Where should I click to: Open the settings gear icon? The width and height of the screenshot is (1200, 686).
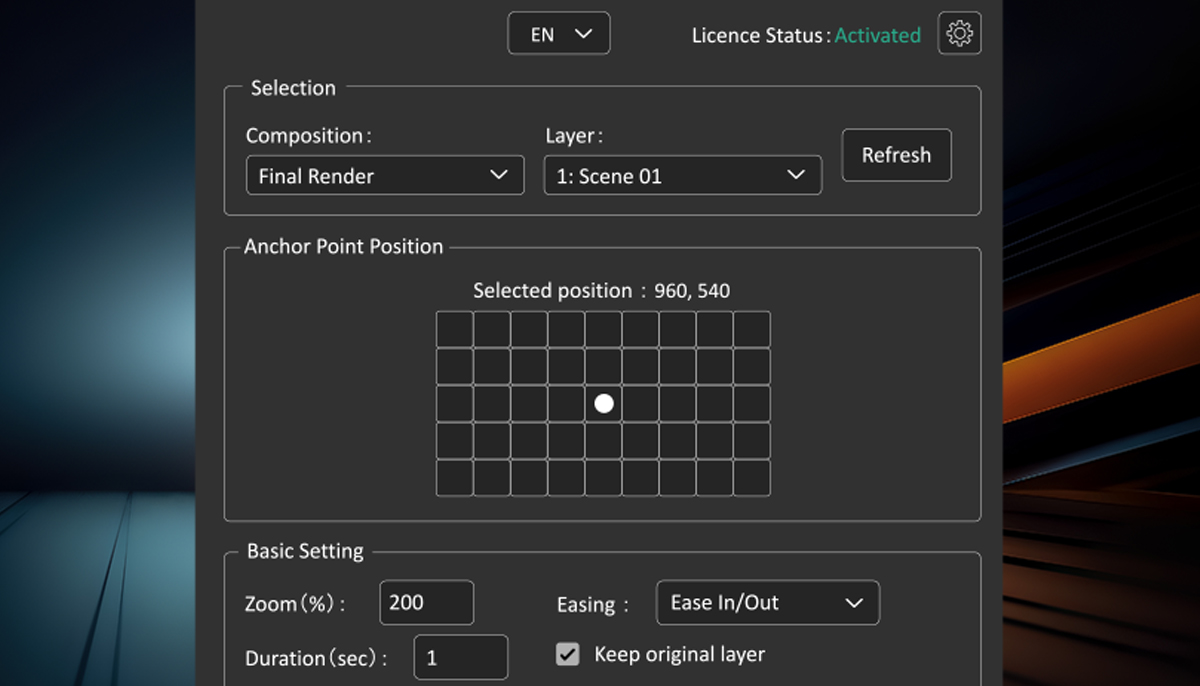(959, 34)
